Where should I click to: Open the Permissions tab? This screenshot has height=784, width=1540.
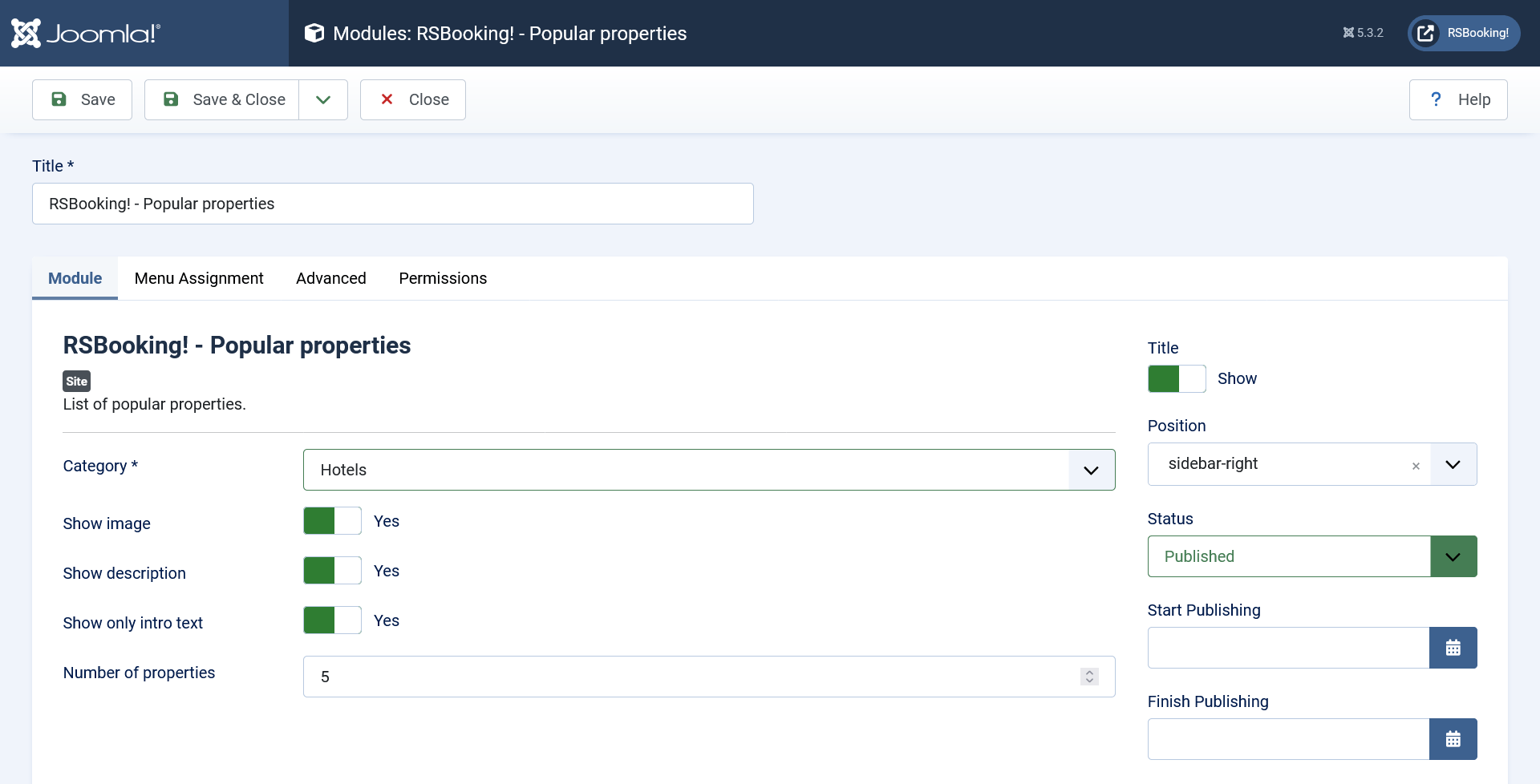[443, 278]
